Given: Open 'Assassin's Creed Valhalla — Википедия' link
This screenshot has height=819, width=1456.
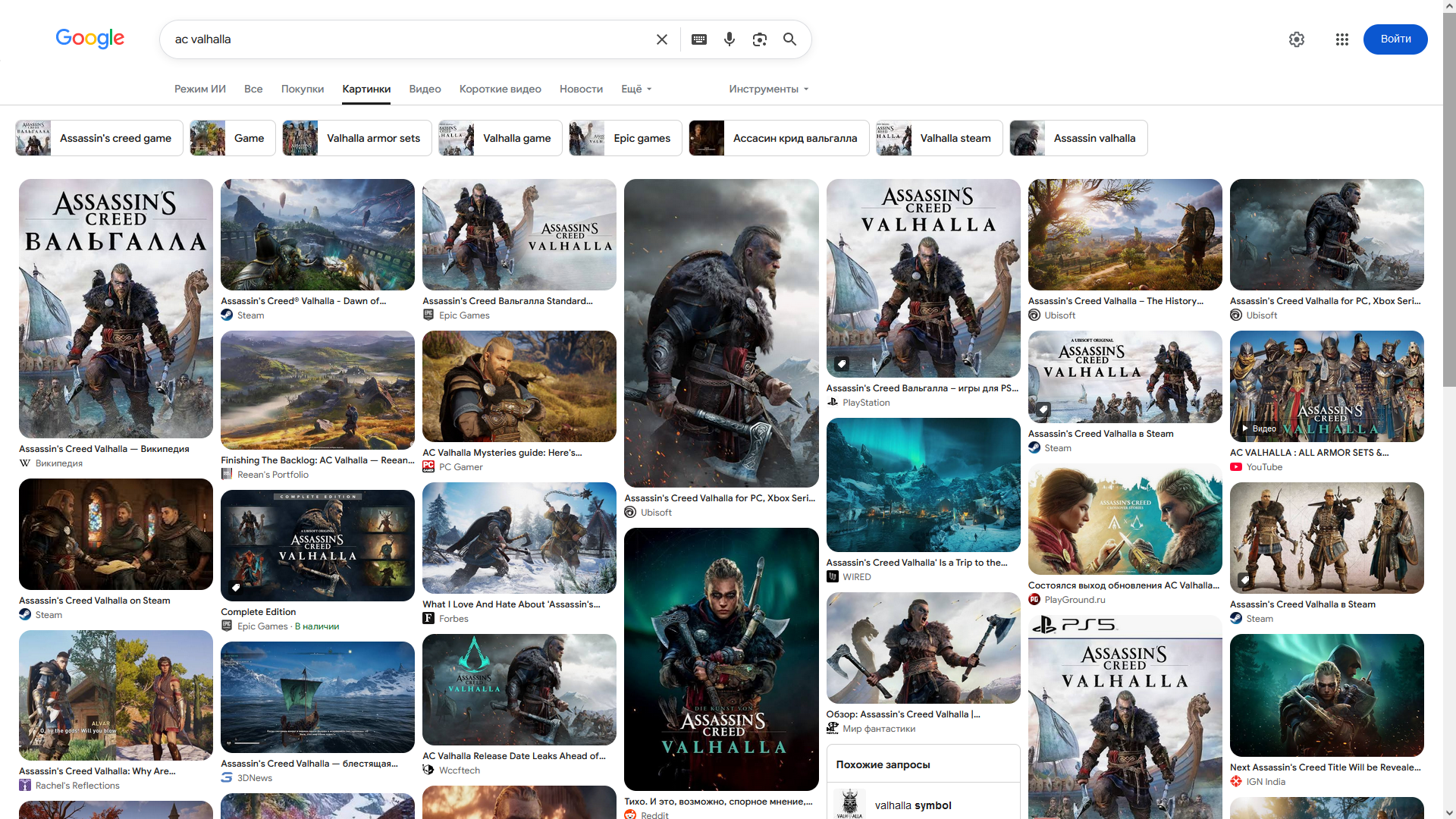Looking at the screenshot, I should tap(104, 449).
